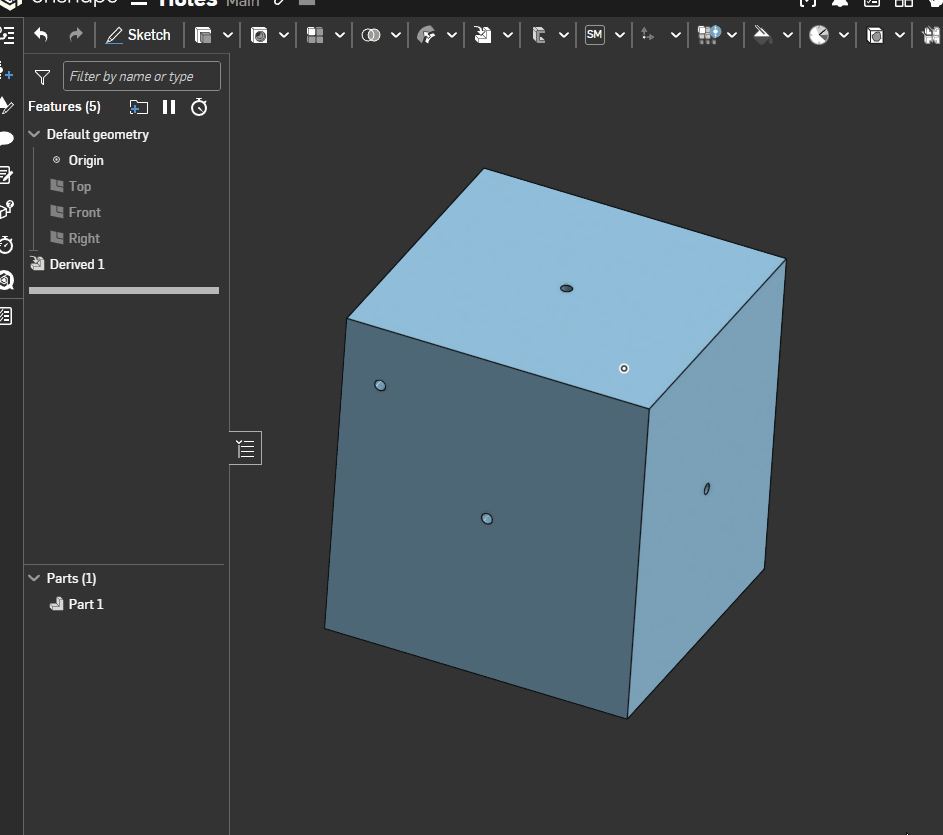Select the Sheet metal SM tool
Viewport: 943px width, 835px height.
[595, 35]
